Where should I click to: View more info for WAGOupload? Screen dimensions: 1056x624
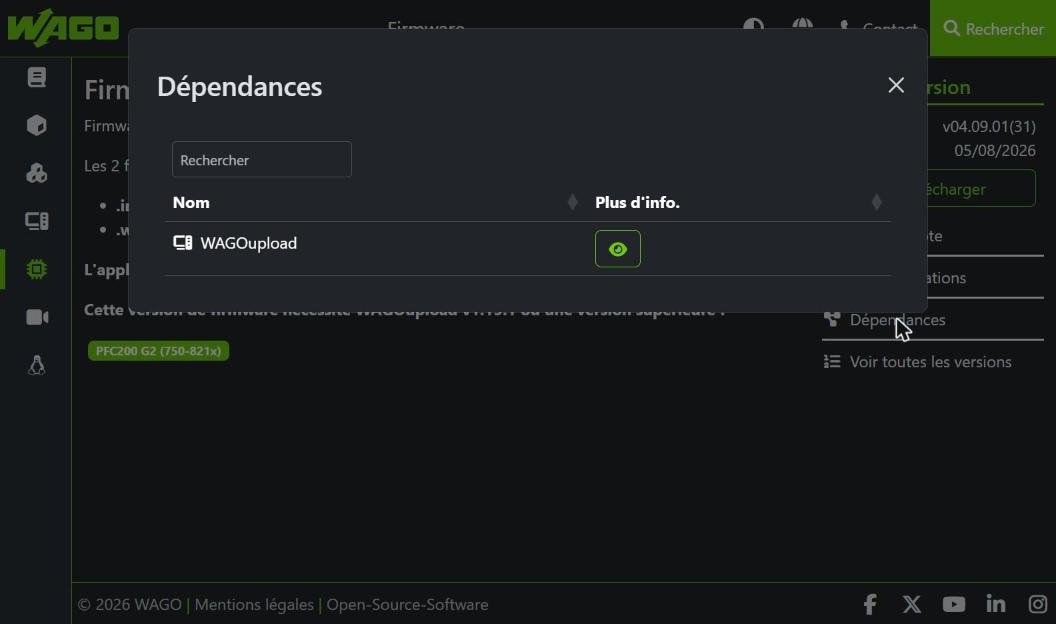[x=618, y=249]
